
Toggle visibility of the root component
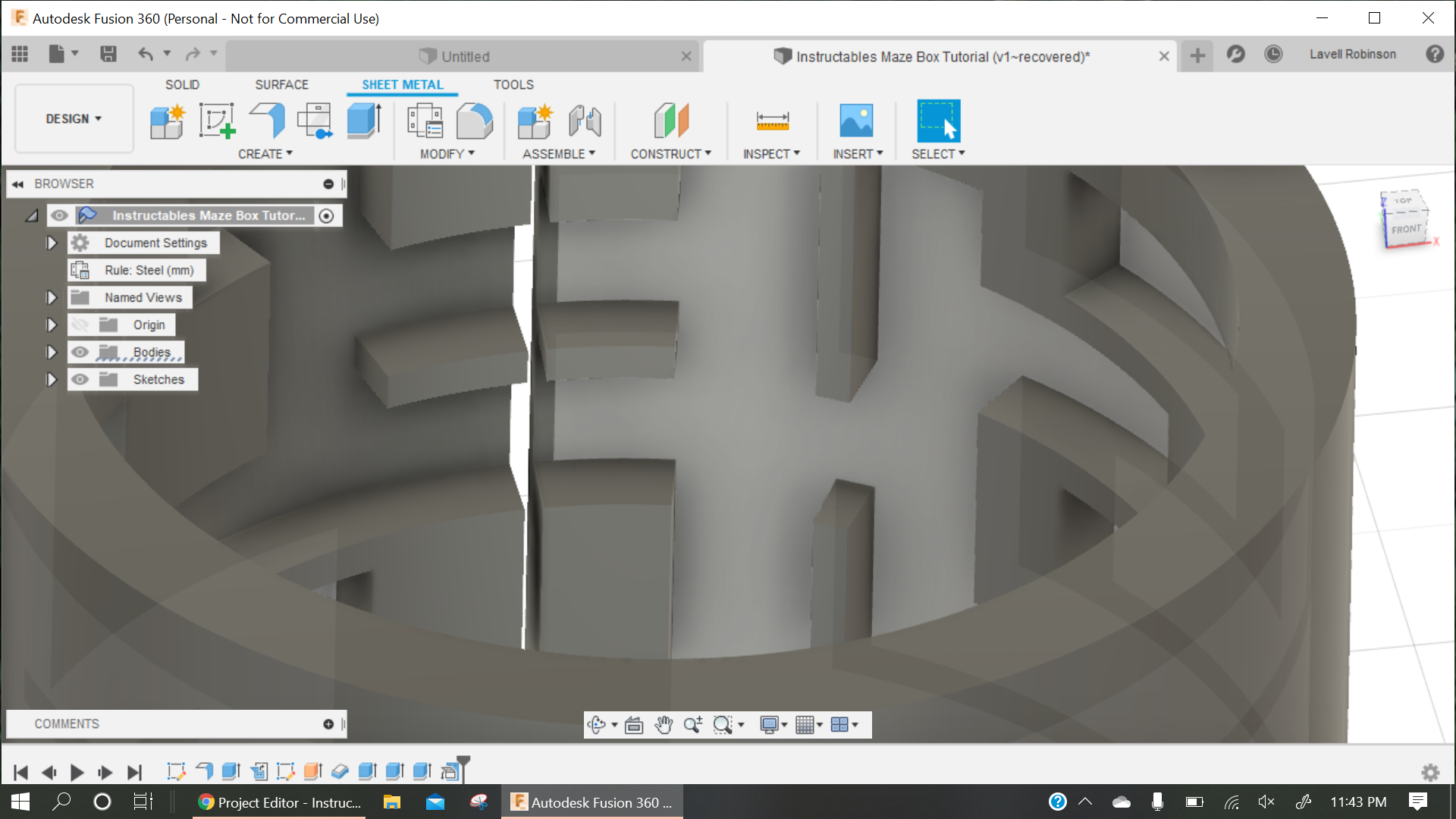pyautogui.click(x=59, y=215)
